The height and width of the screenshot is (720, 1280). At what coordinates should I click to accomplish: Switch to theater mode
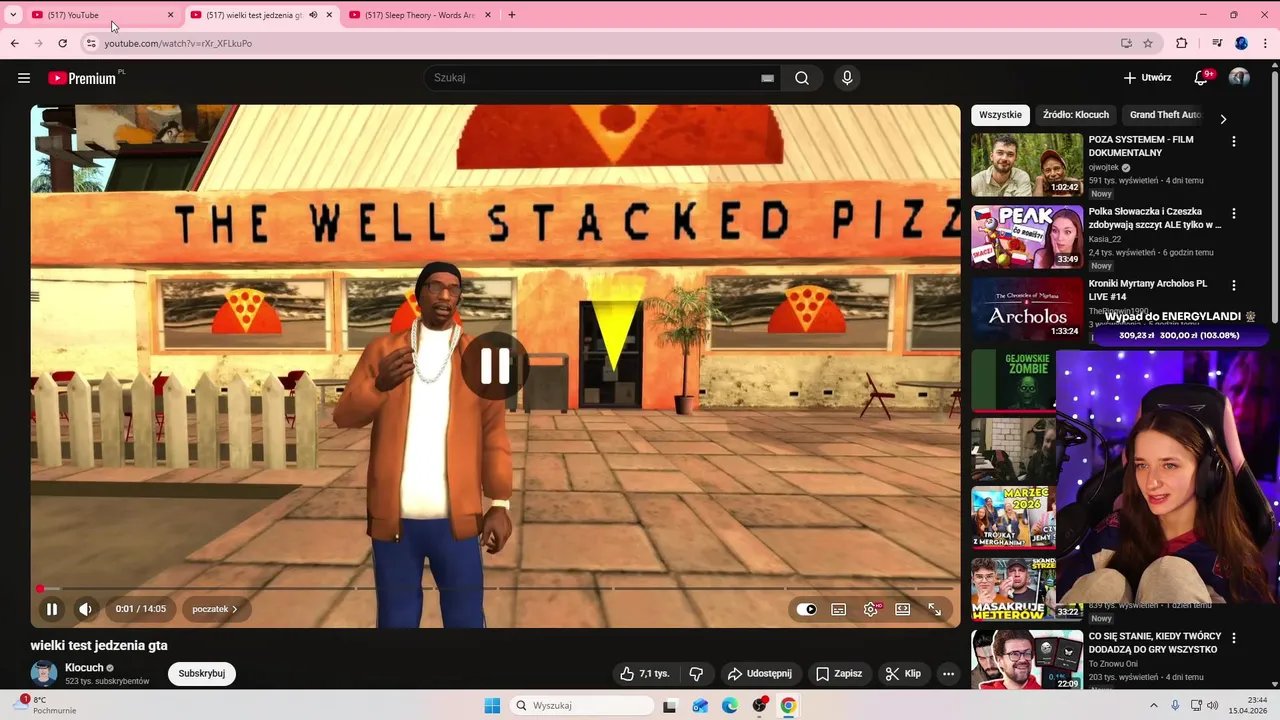pos(902,609)
